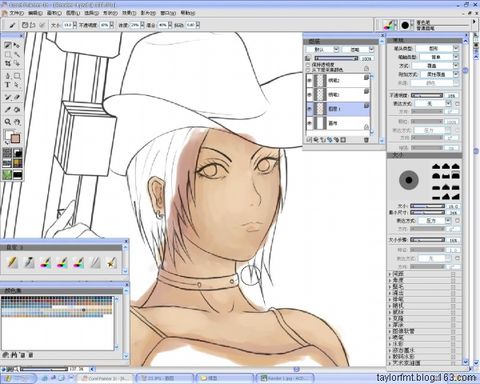Select the Crop tool
The width and height of the screenshot is (480, 384).
(x=8, y=63)
